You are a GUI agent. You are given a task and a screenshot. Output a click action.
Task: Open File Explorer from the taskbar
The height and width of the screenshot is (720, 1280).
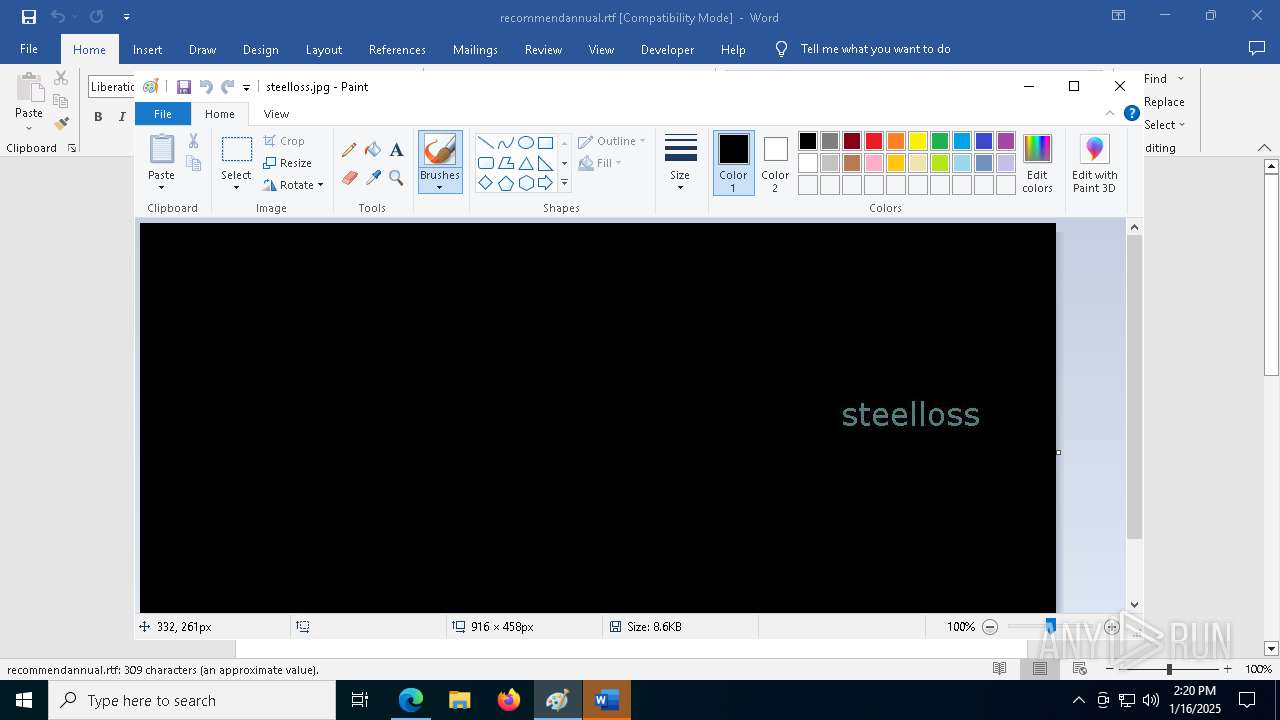coord(459,700)
